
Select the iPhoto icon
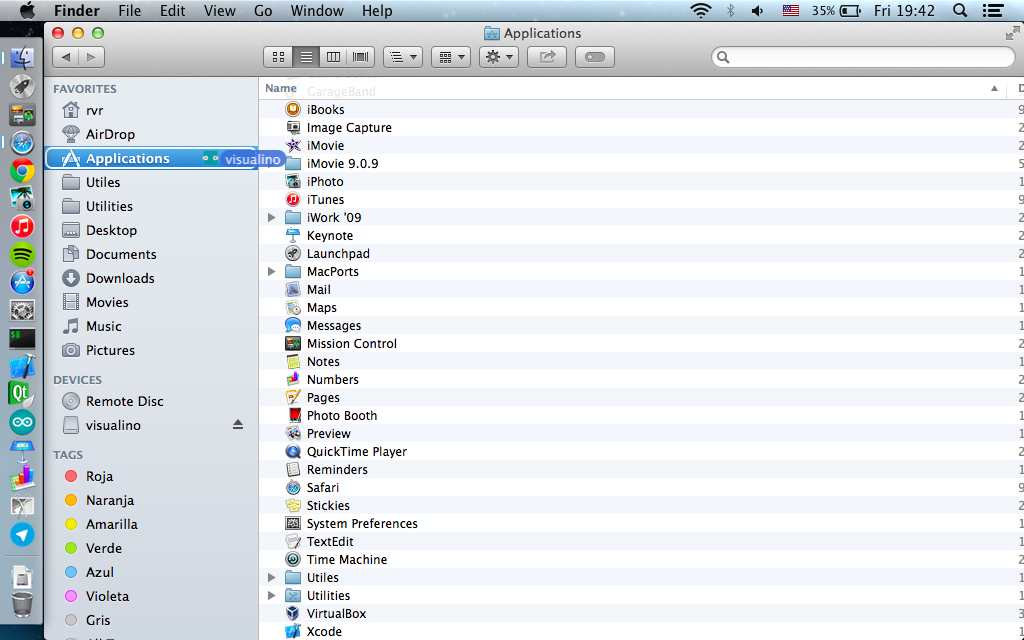[293, 182]
